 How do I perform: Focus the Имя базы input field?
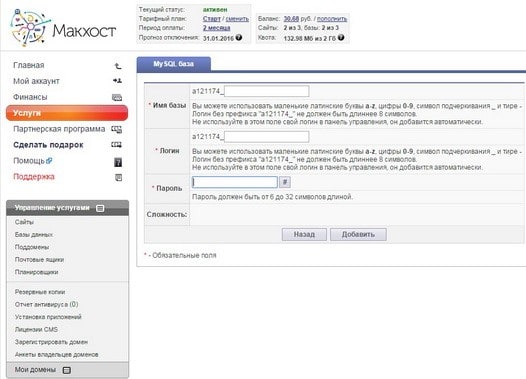point(267,91)
